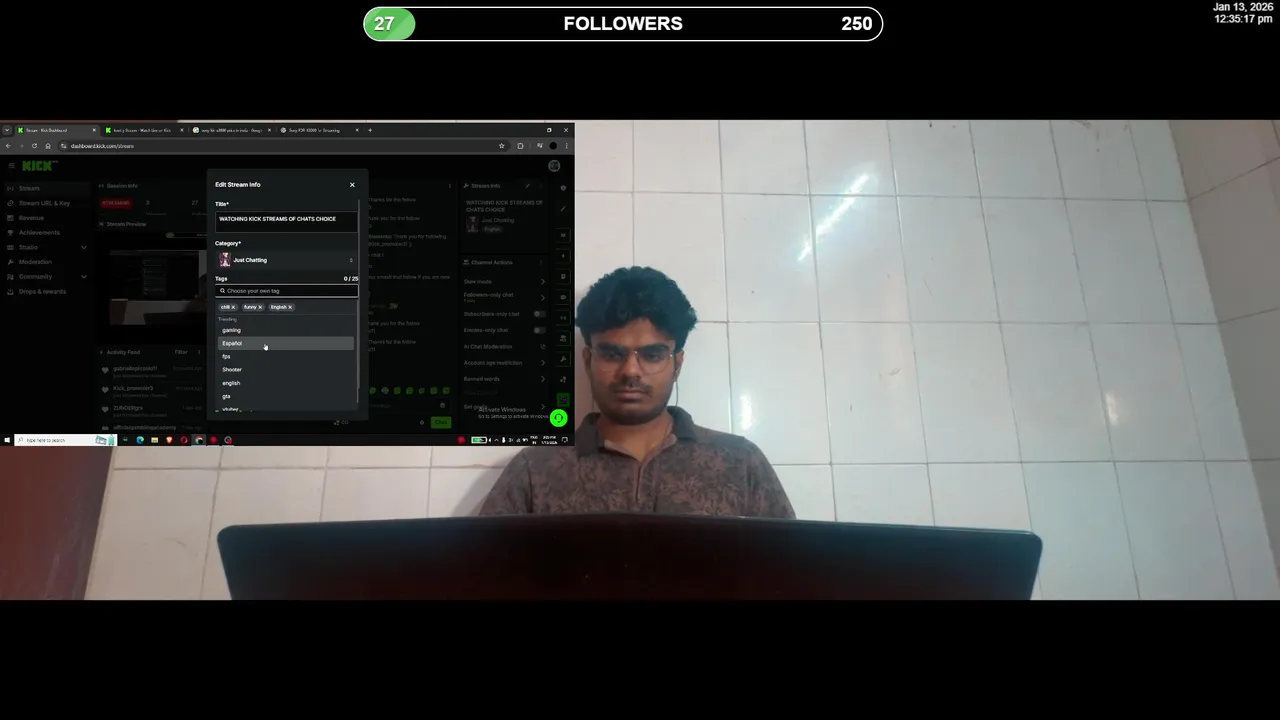Viewport: 1280px width, 720px height.
Task: Click the stream Title text field
Action: (286, 222)
